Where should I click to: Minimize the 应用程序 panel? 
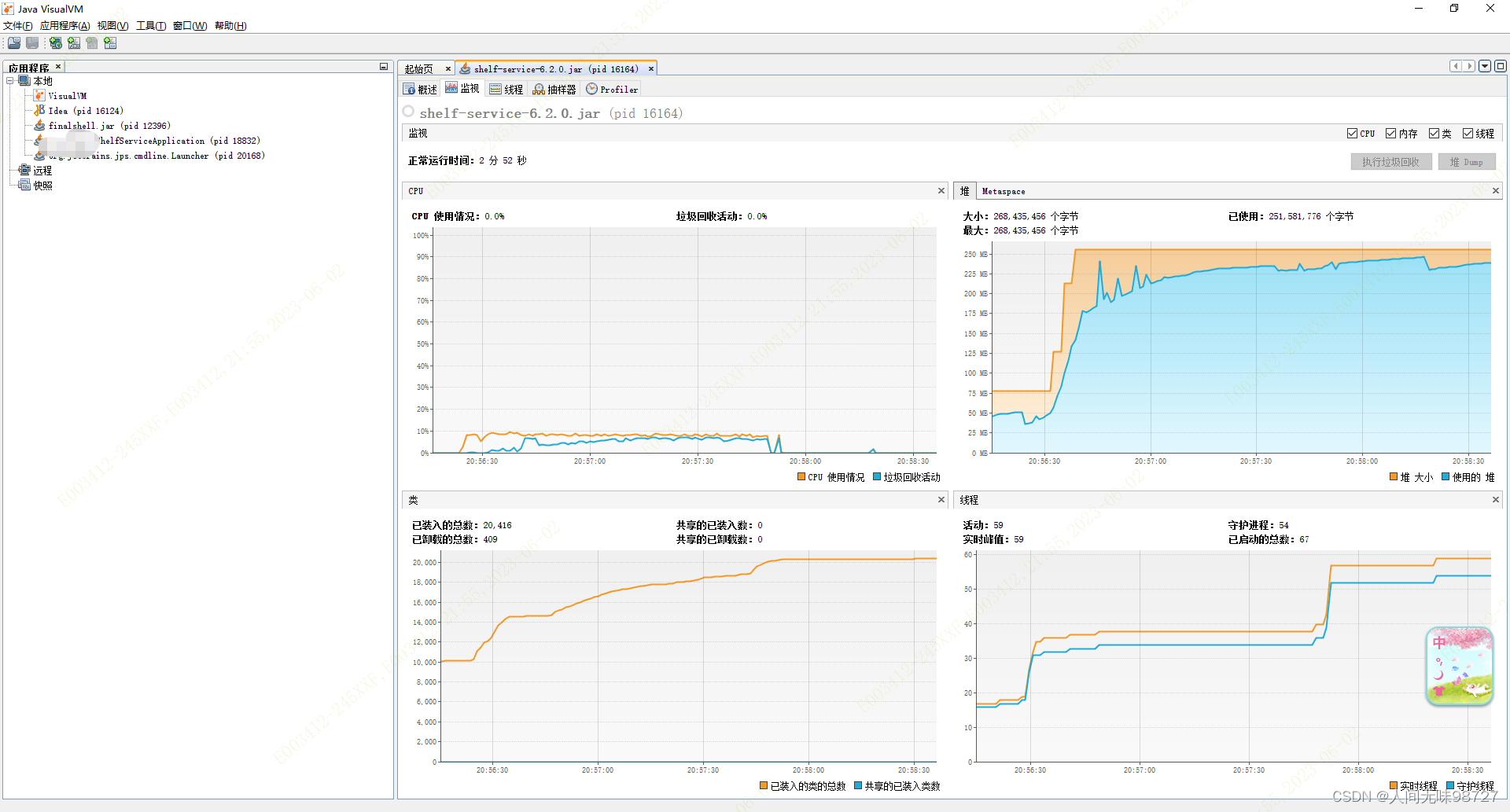coord(384,67)
